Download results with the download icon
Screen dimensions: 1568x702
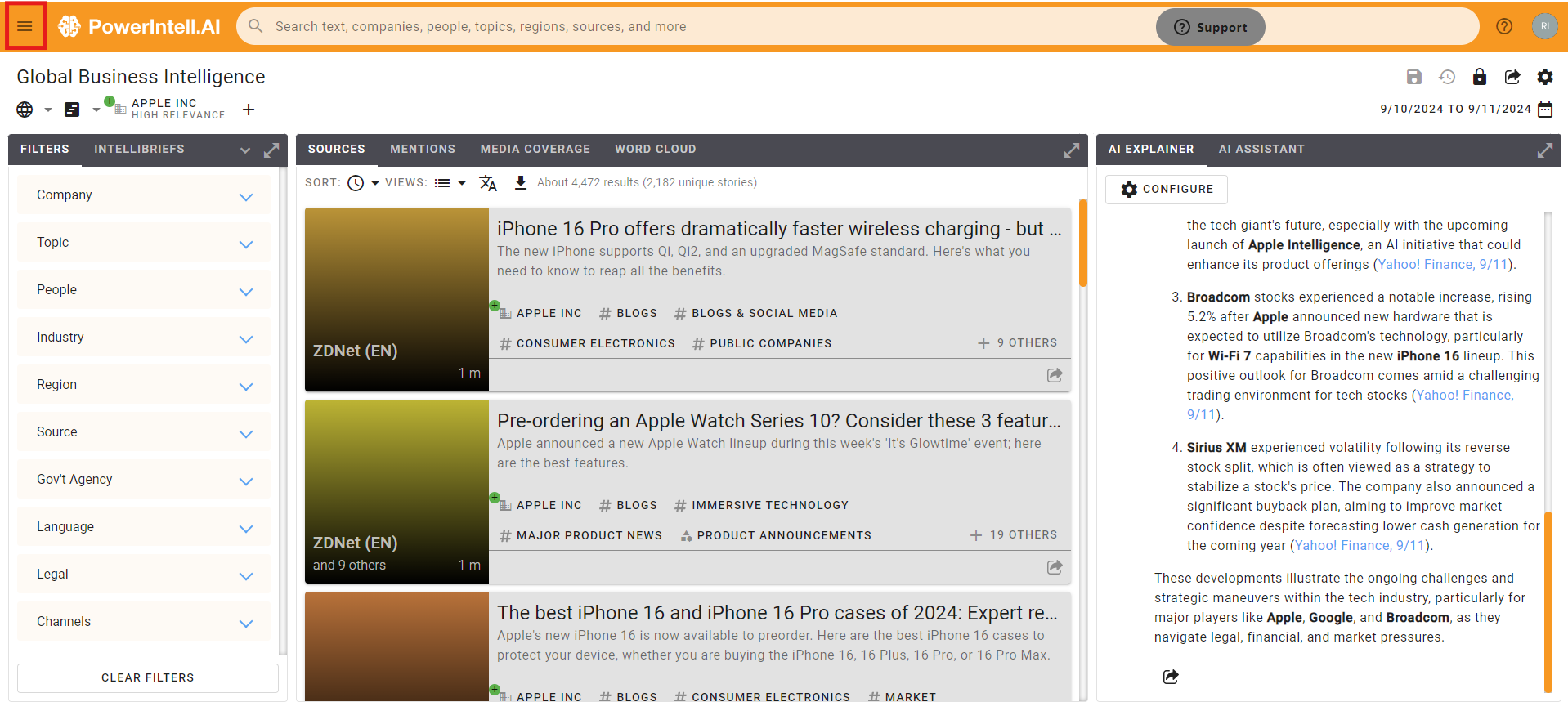(521, 183)
